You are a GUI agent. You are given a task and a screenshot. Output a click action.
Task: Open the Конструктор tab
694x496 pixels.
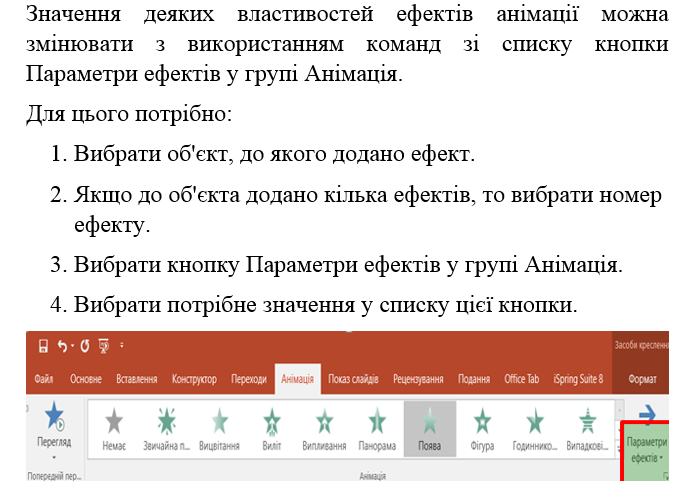(x=194, y=379)
